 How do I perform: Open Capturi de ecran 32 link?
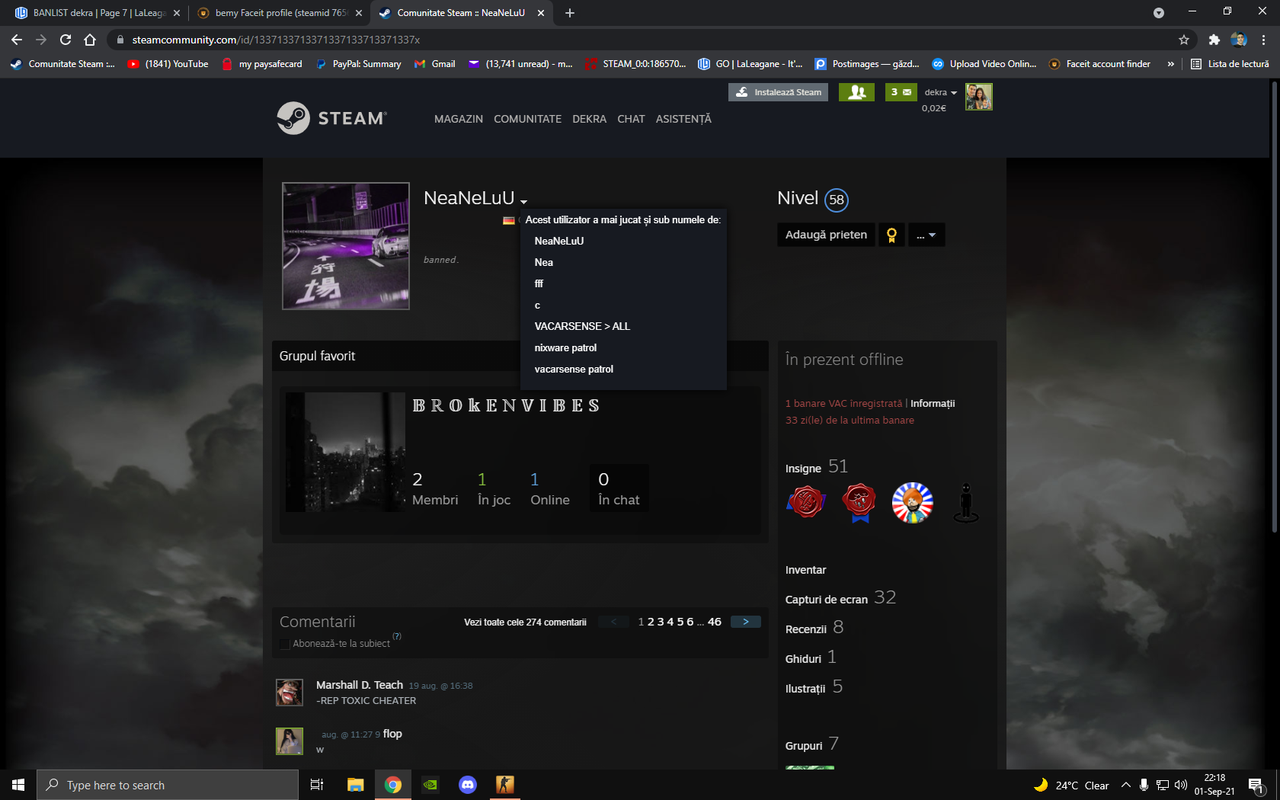click(x=840, y=598)
